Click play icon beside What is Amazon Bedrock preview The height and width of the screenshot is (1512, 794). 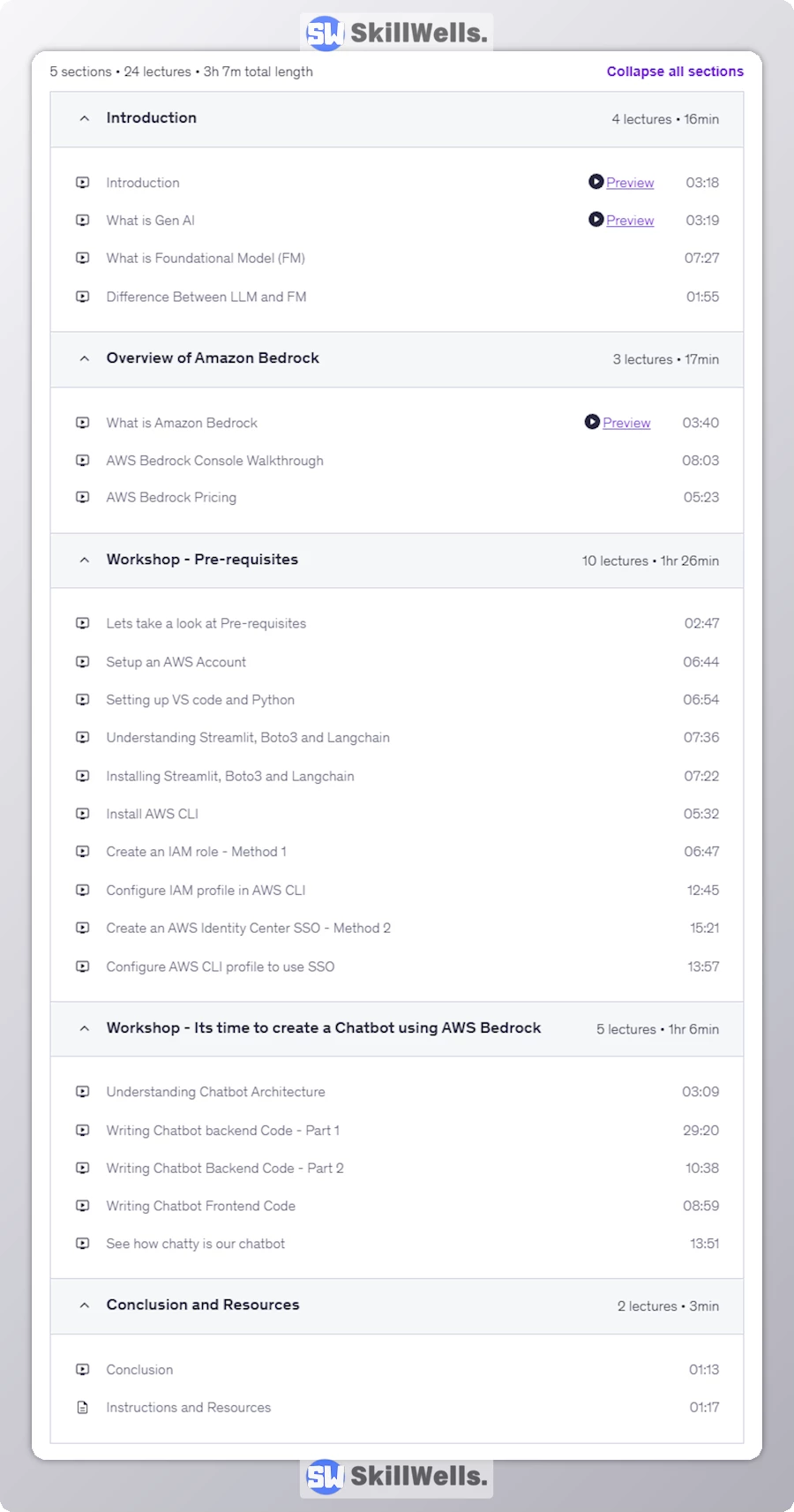click(x=592, y=422)
